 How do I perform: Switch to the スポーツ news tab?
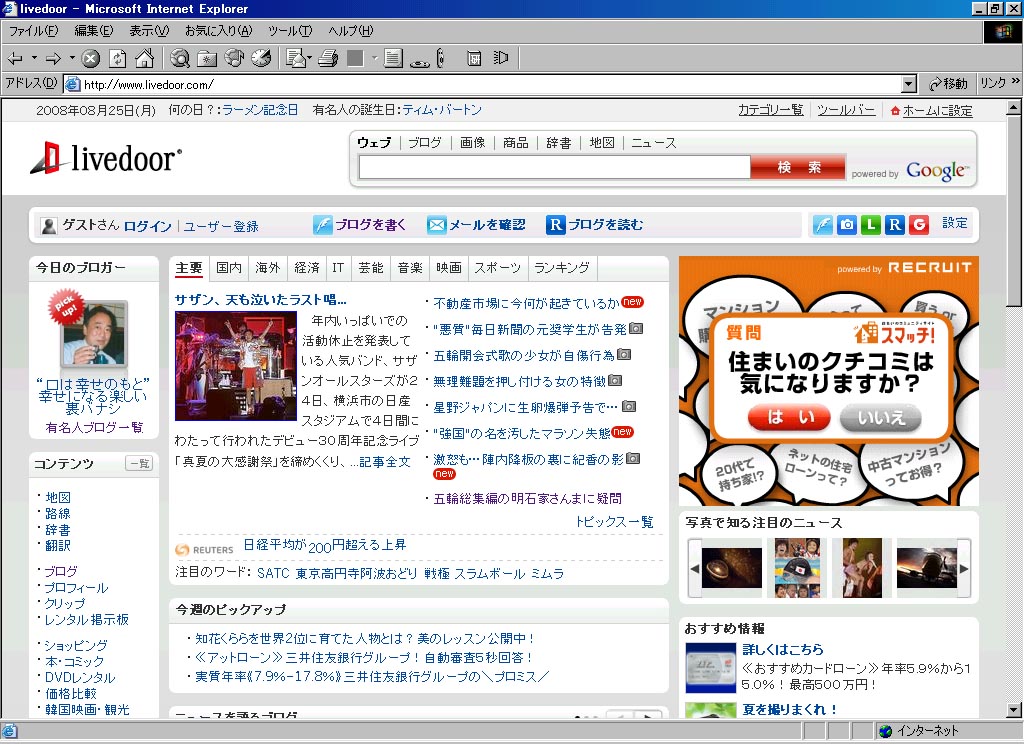498,268
